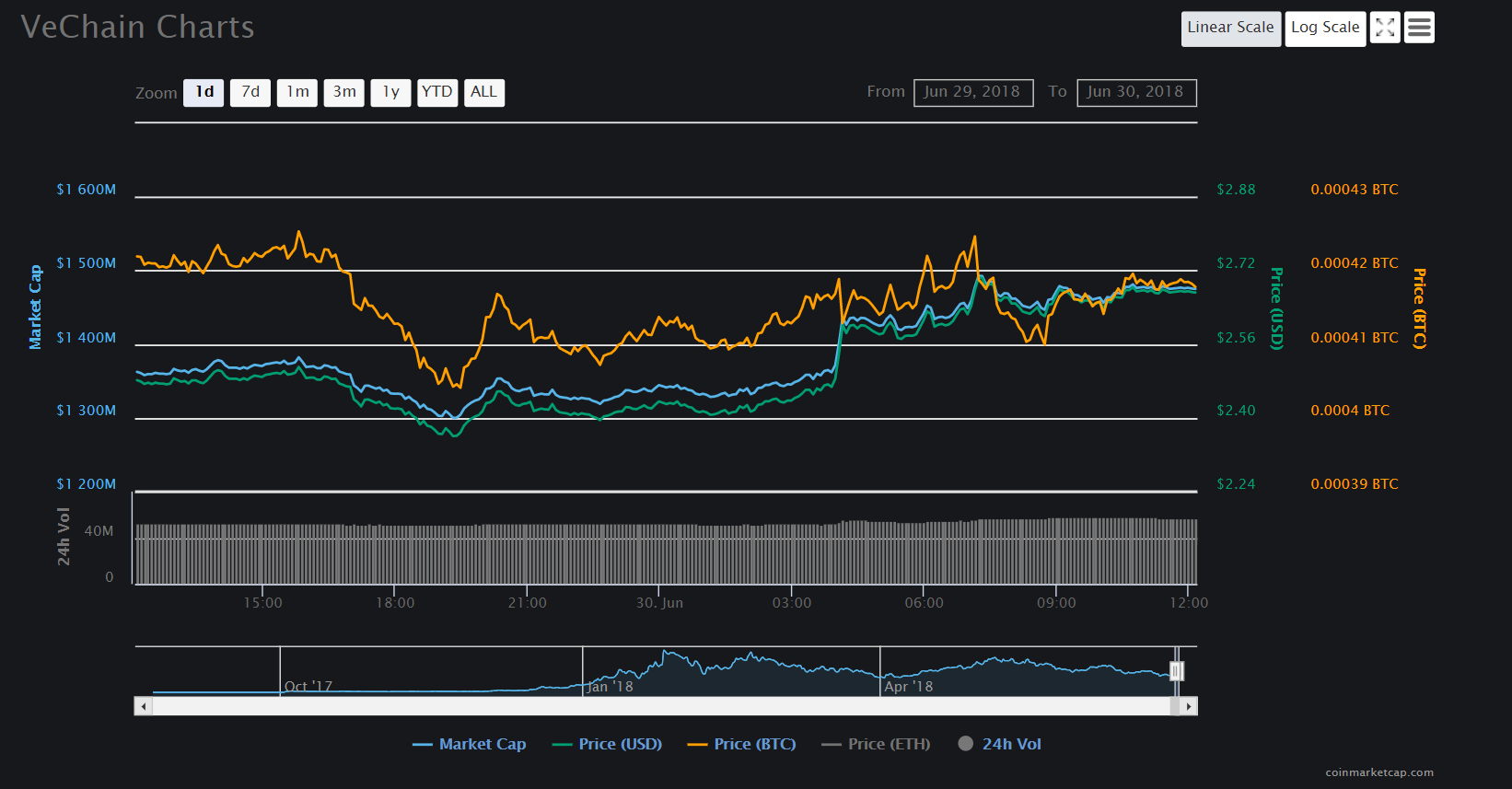The image size is (1512, 789).
Task: Click Apr '18 marker in navigator
Action: (909, 687)
